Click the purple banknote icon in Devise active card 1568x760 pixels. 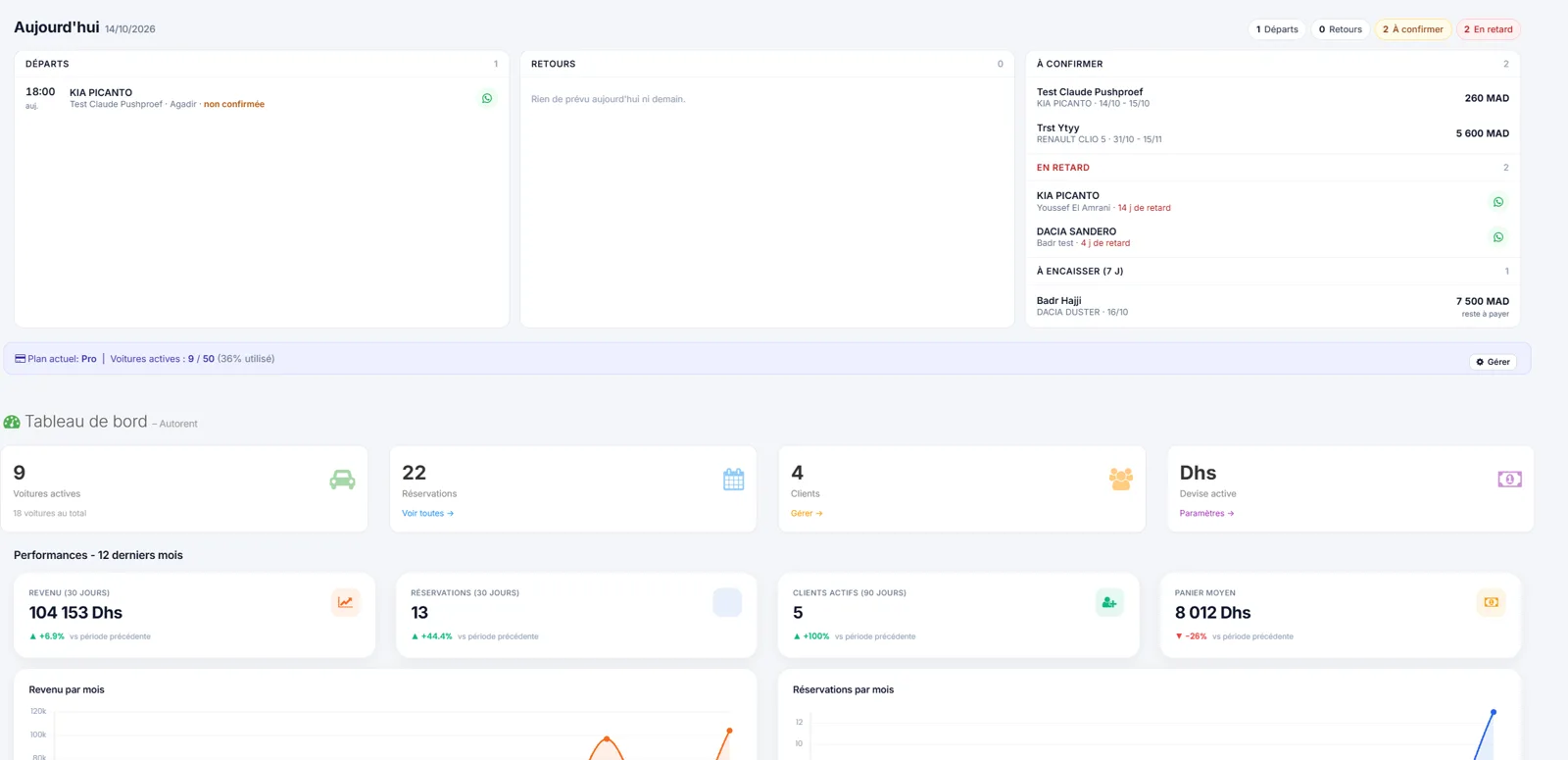pos(1509,480)
